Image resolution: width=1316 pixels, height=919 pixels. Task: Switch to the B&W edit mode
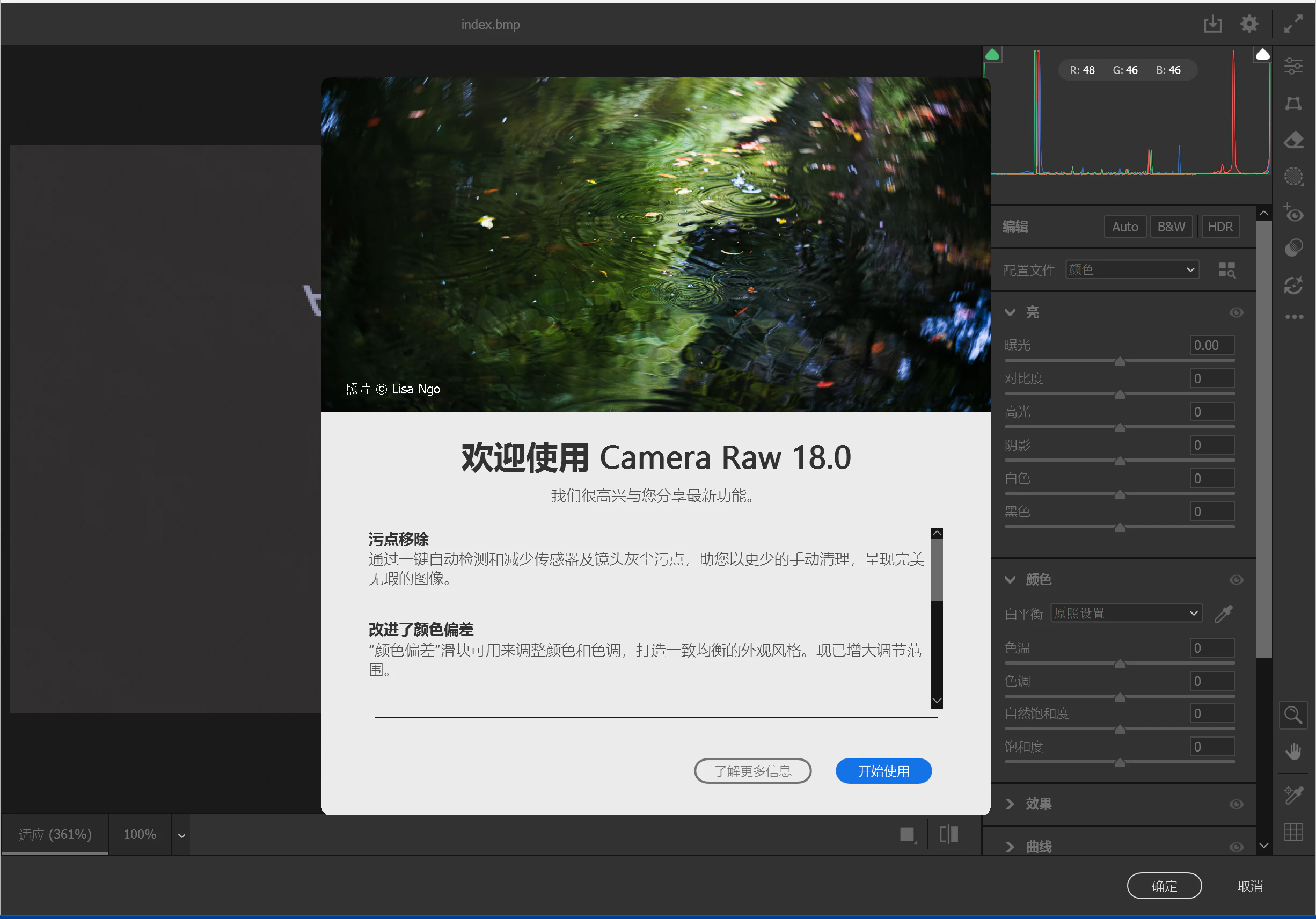pos(1171,227)
